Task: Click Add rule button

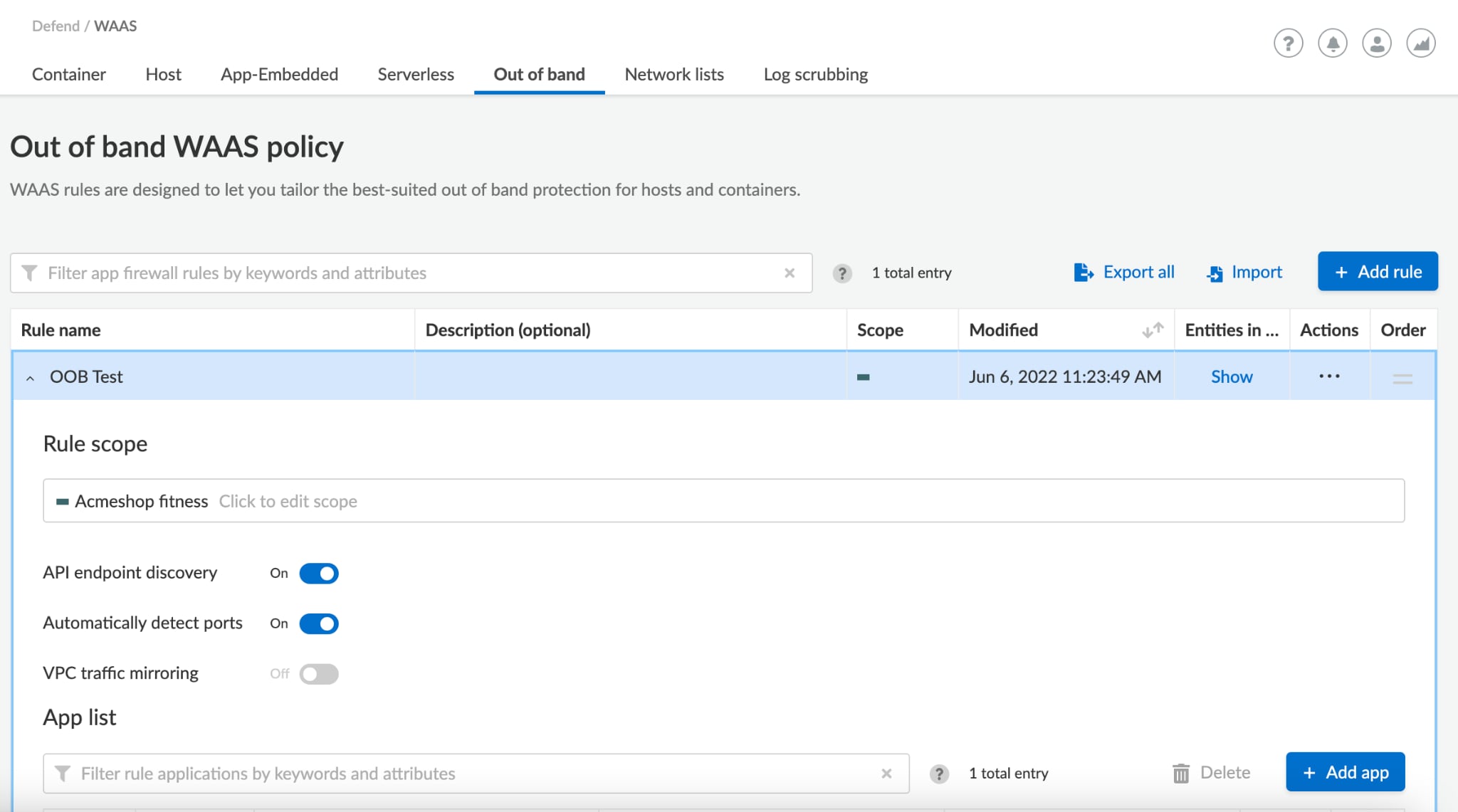Action: (1378, 271)
